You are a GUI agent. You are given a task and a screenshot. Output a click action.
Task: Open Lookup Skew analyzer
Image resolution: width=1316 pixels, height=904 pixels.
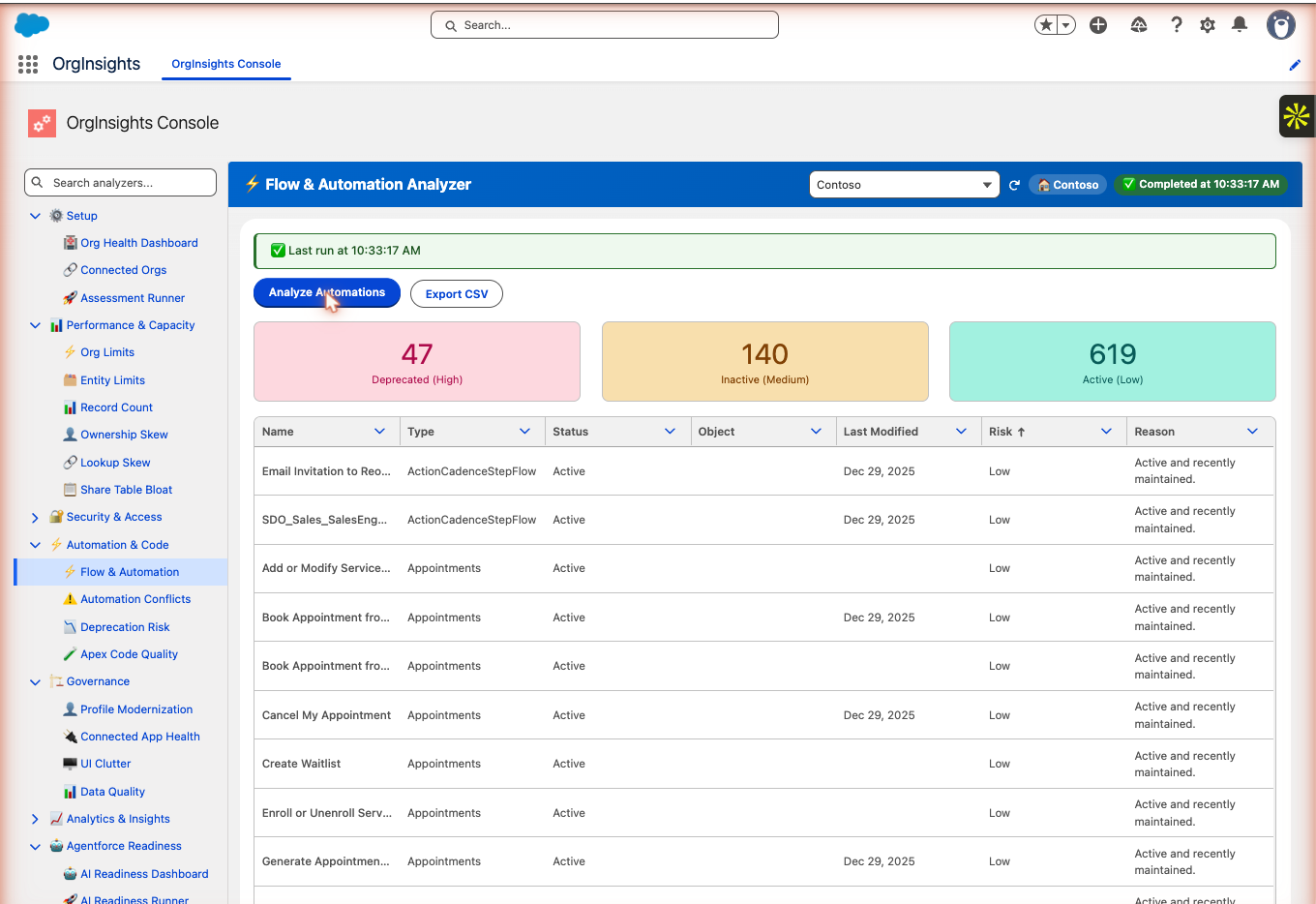[x=115, y=463]
